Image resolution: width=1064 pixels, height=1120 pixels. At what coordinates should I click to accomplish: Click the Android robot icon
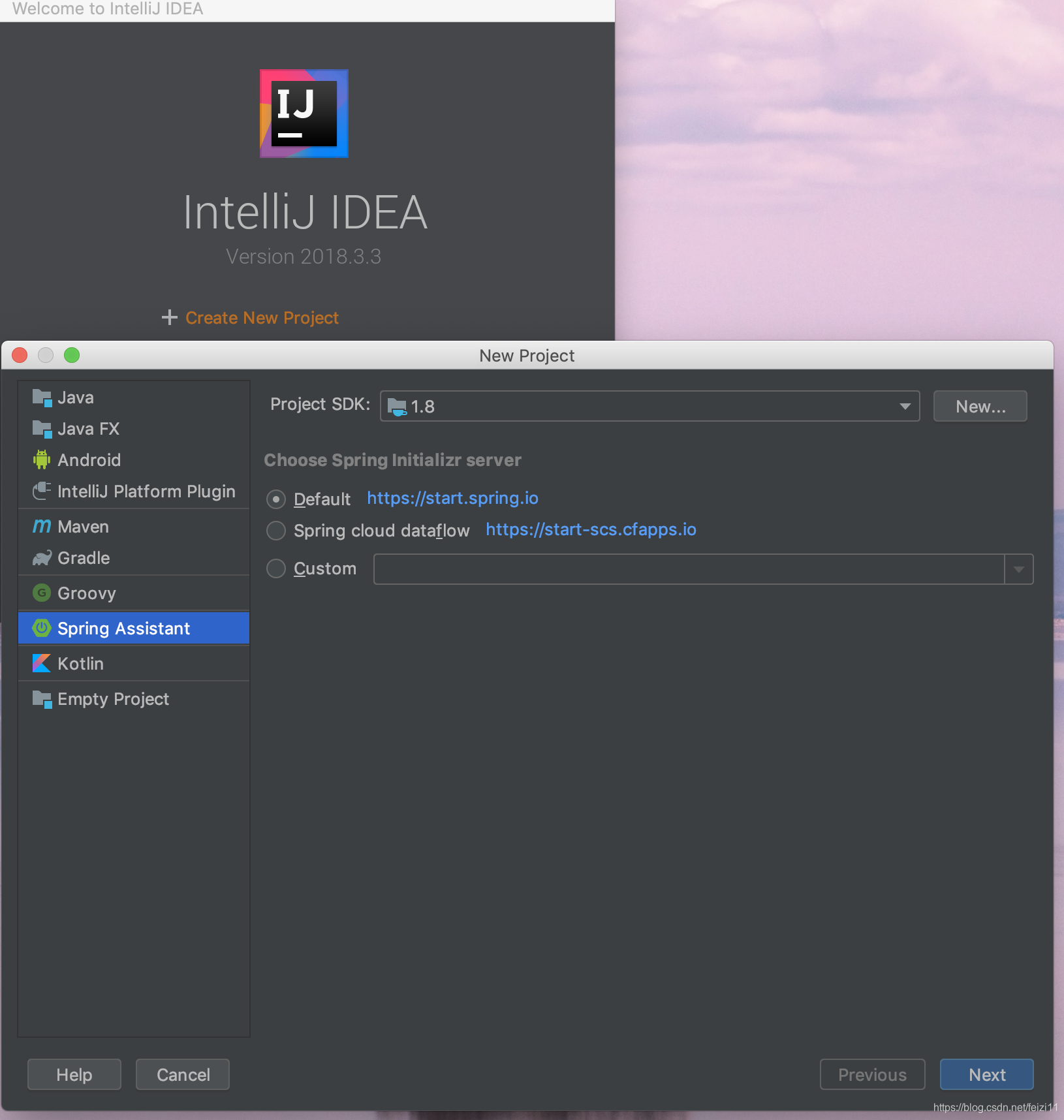42,460
